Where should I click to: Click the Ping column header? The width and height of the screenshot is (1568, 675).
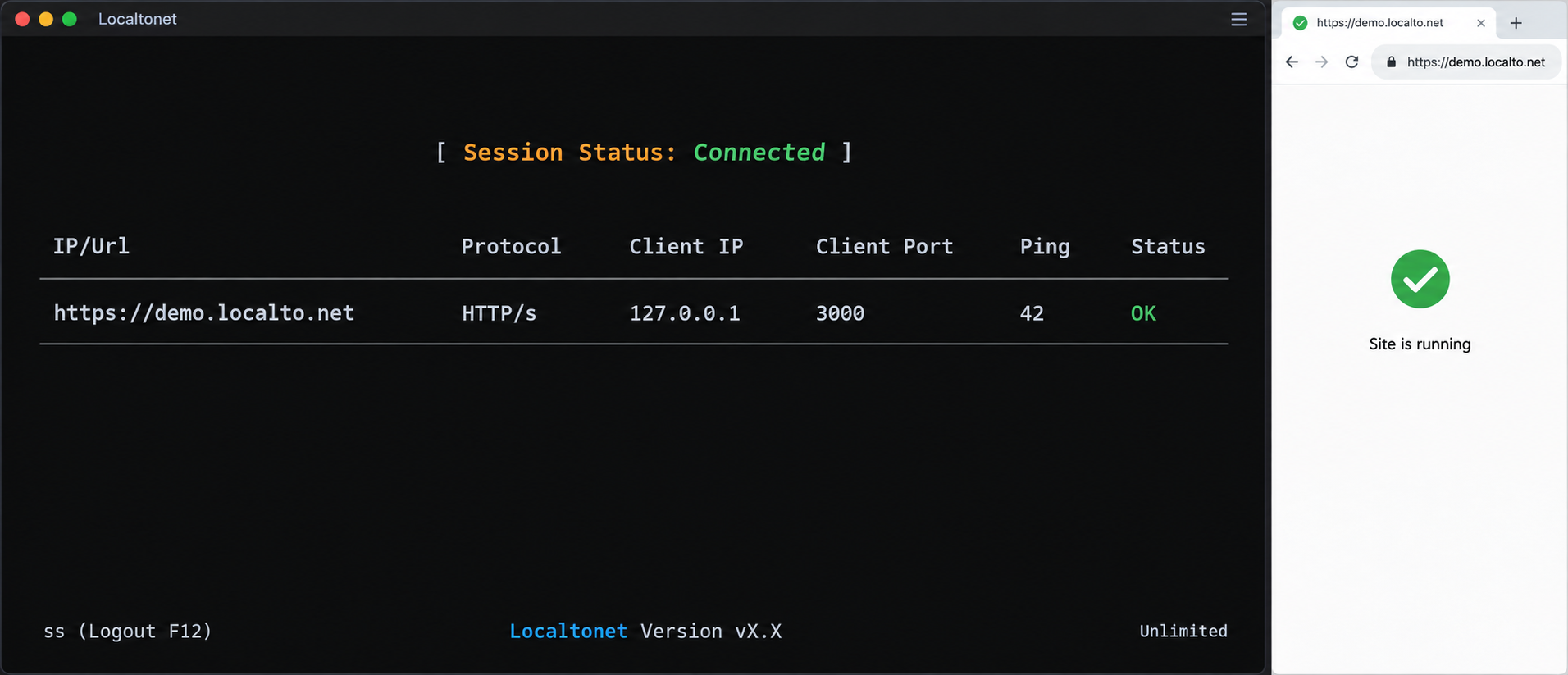click(1045, 247)
